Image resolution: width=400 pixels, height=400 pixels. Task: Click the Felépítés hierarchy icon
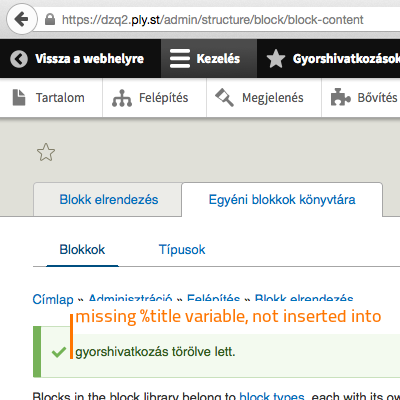click(x=122, y=98)
